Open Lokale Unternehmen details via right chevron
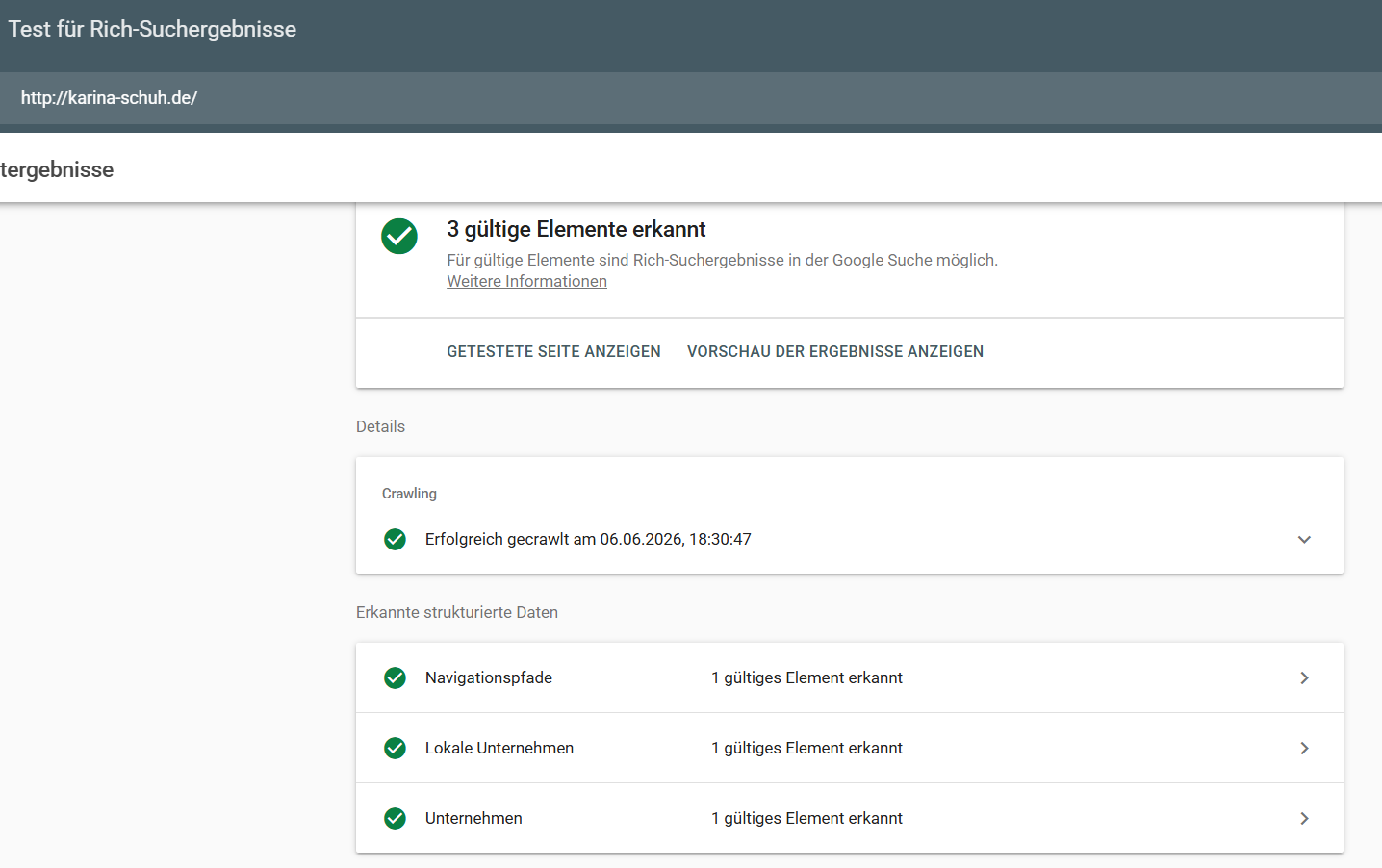Screen dimensions: 1382x868 pos(1304,748)
